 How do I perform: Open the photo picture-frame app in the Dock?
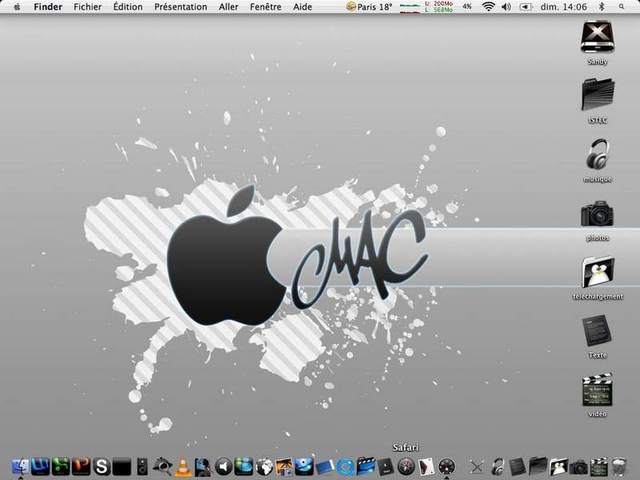284,467
